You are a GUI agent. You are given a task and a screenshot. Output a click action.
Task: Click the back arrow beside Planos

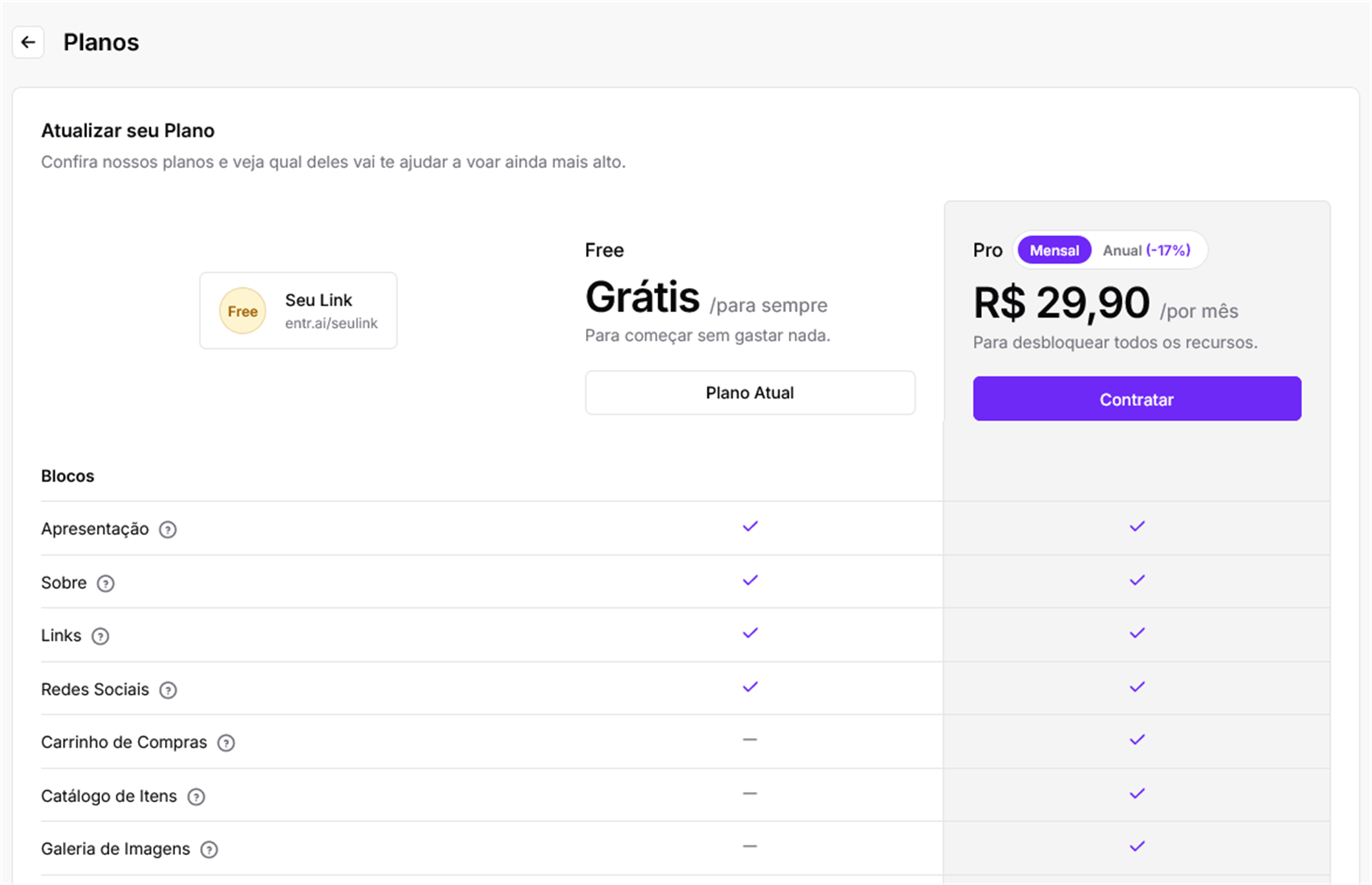tap(28, 42)
